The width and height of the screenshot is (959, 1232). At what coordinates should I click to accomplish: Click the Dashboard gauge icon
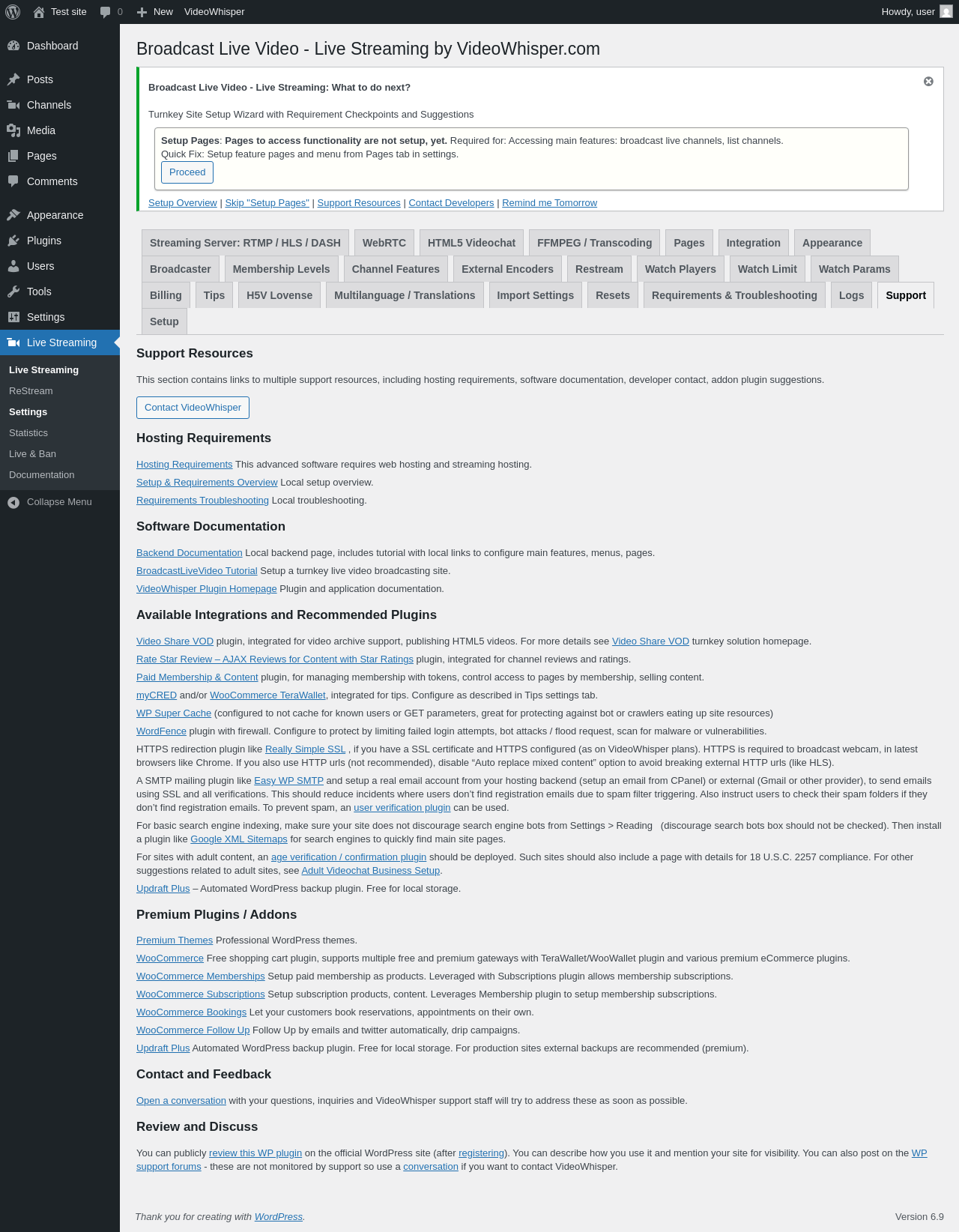(13, 46)
